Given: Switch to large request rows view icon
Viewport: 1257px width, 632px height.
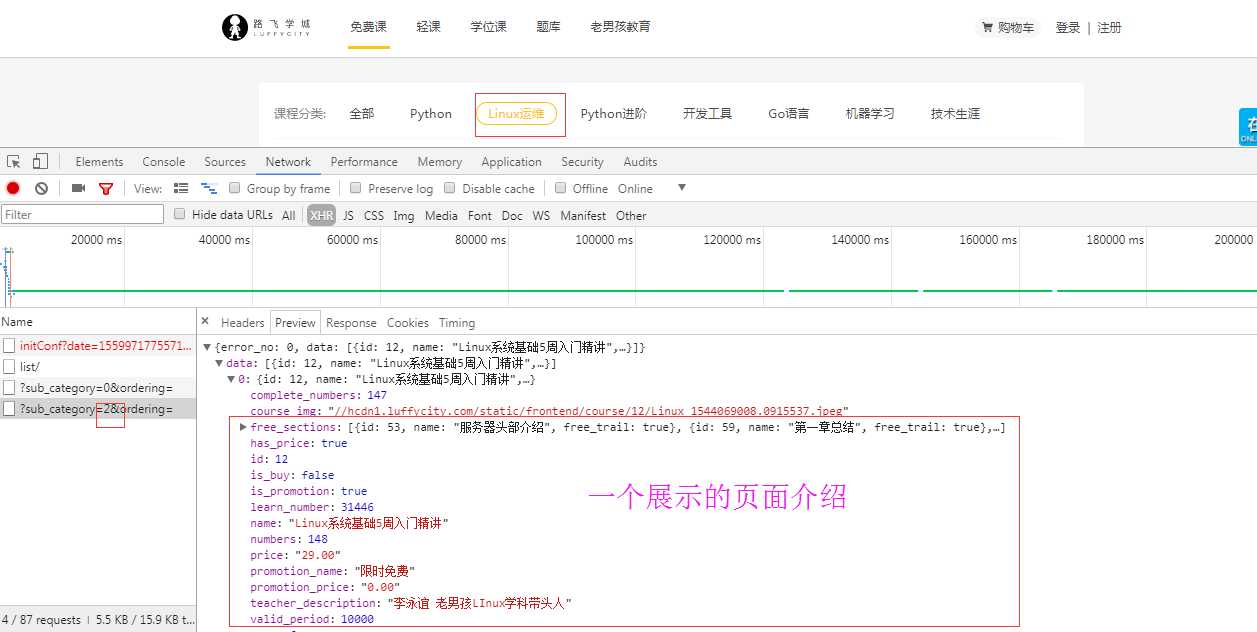Looking at the screenshot, I should (181, 188).
